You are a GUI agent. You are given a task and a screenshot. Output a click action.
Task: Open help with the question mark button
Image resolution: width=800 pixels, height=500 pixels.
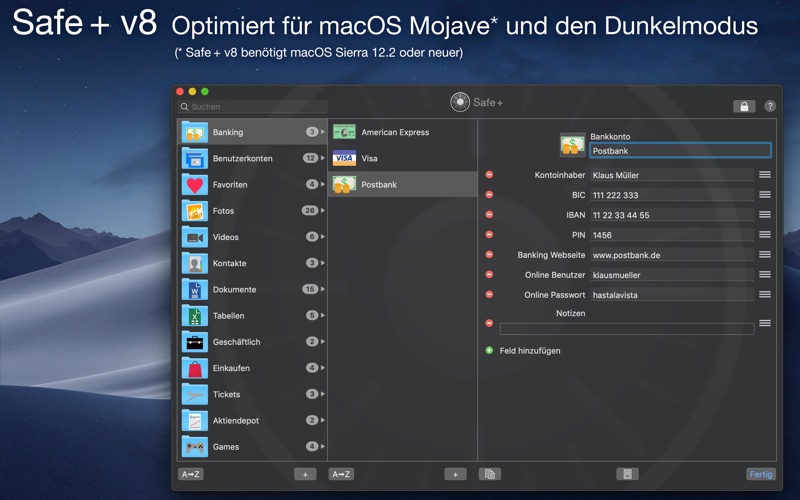[x=770, y=106]
